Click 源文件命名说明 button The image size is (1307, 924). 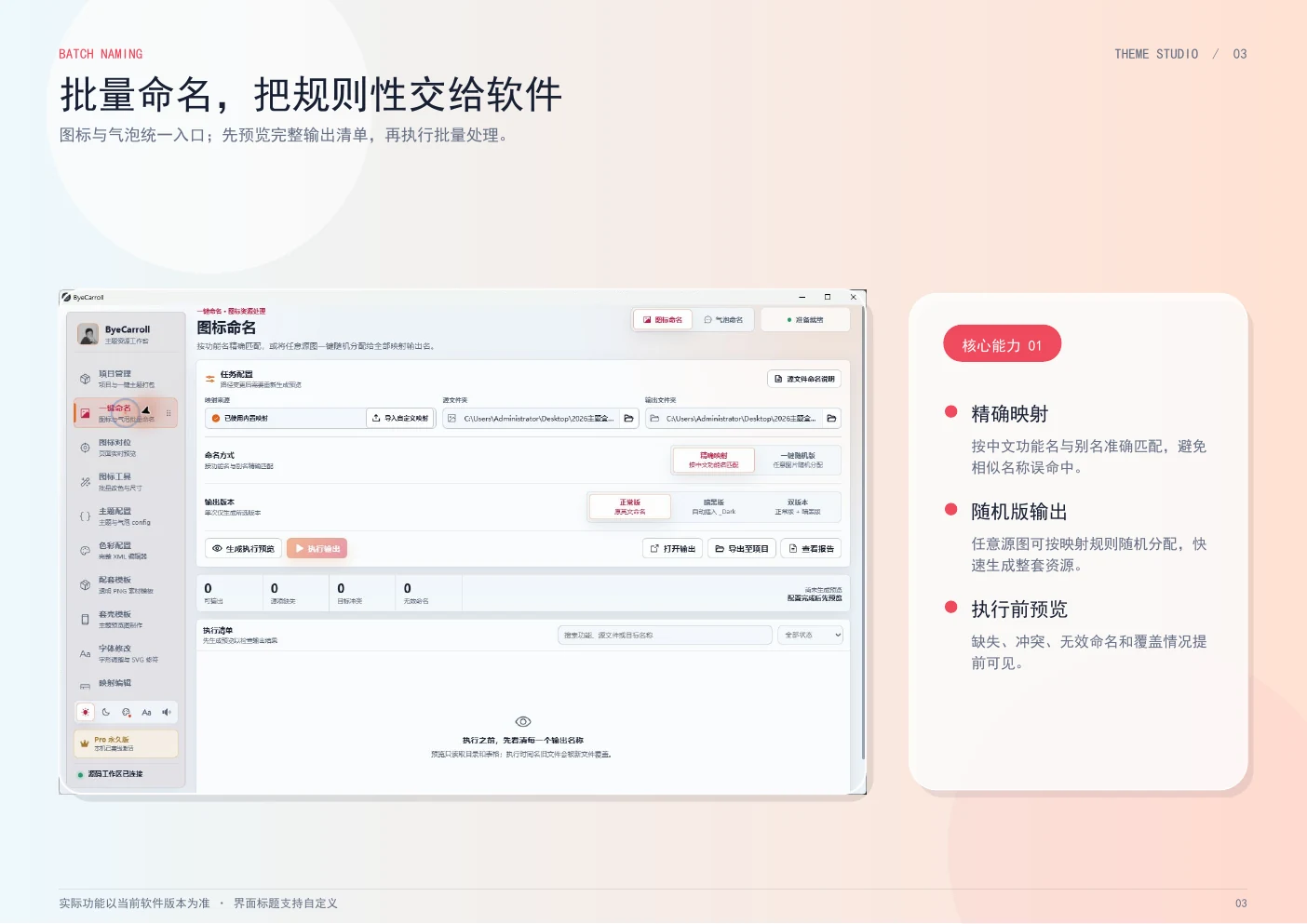pos(804,379)
